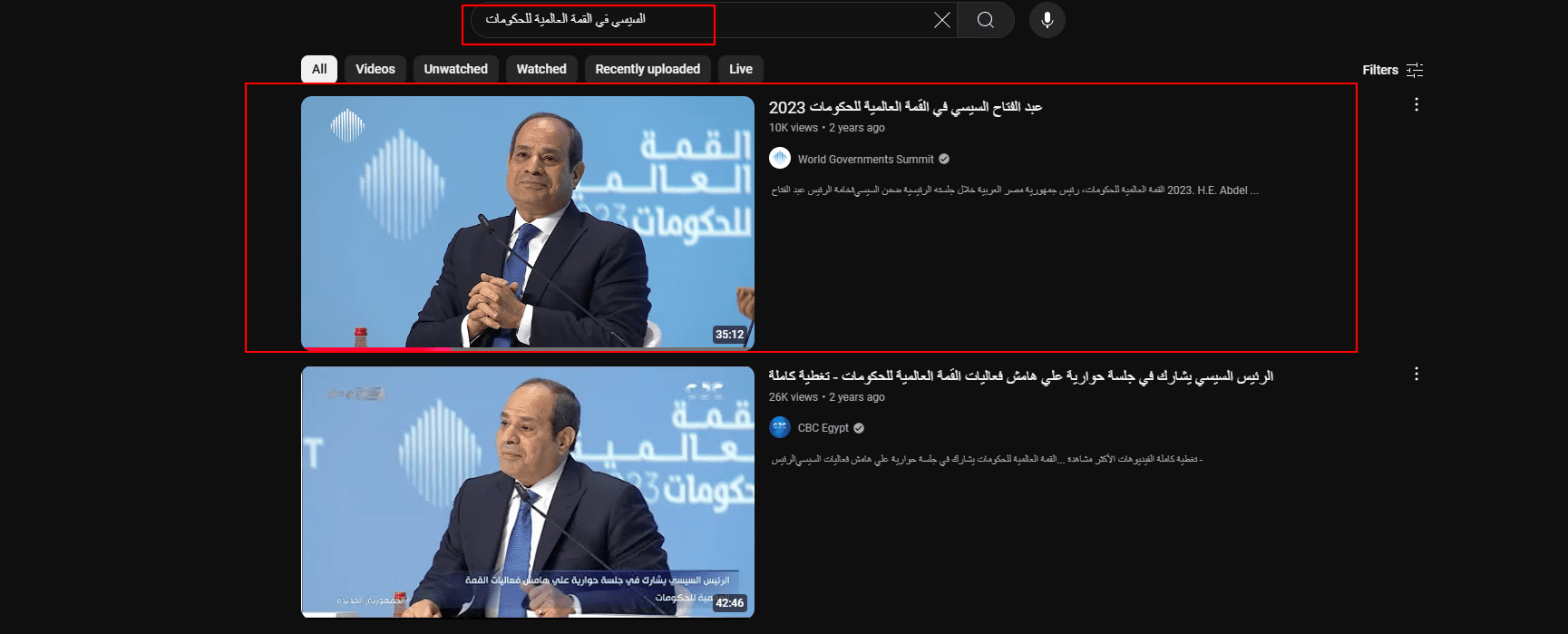Click the World Governments Summit channel avatar
1568x634 pixels.
point(780,159)
